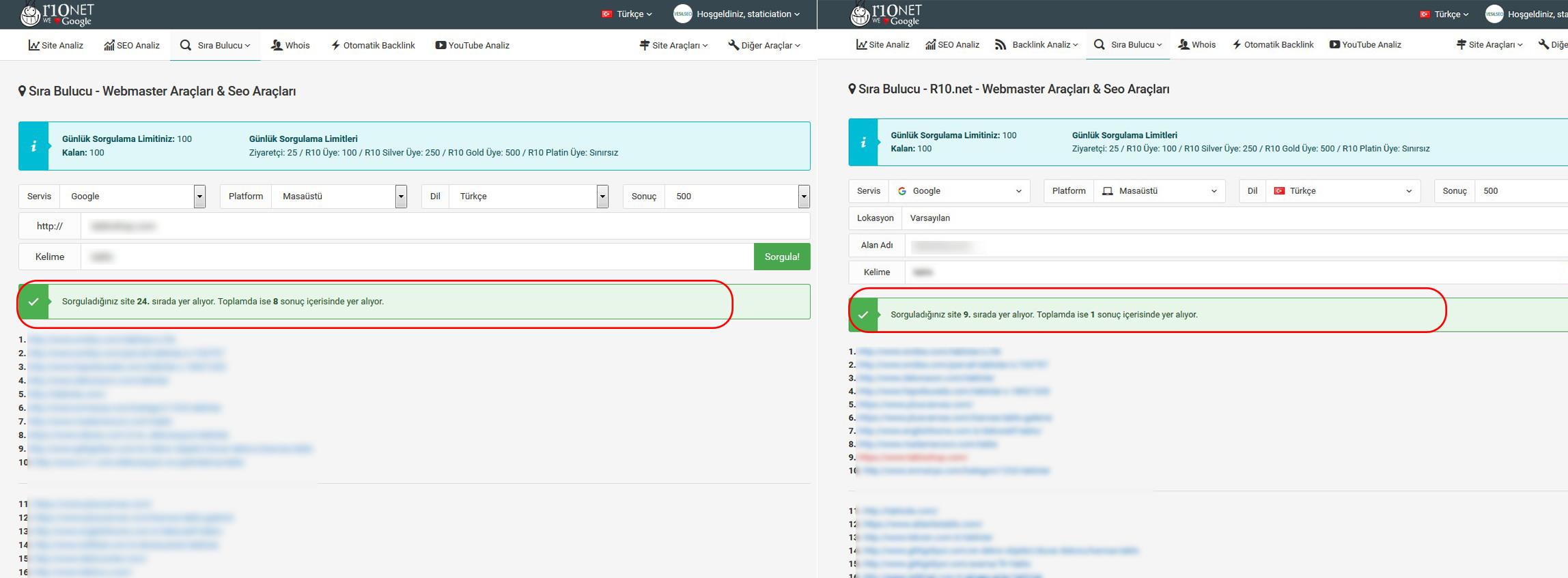1568x578 pixels.
Task: Click the http:// domain input field, left page
Action: pyautogui.click(x=445, y=226)
